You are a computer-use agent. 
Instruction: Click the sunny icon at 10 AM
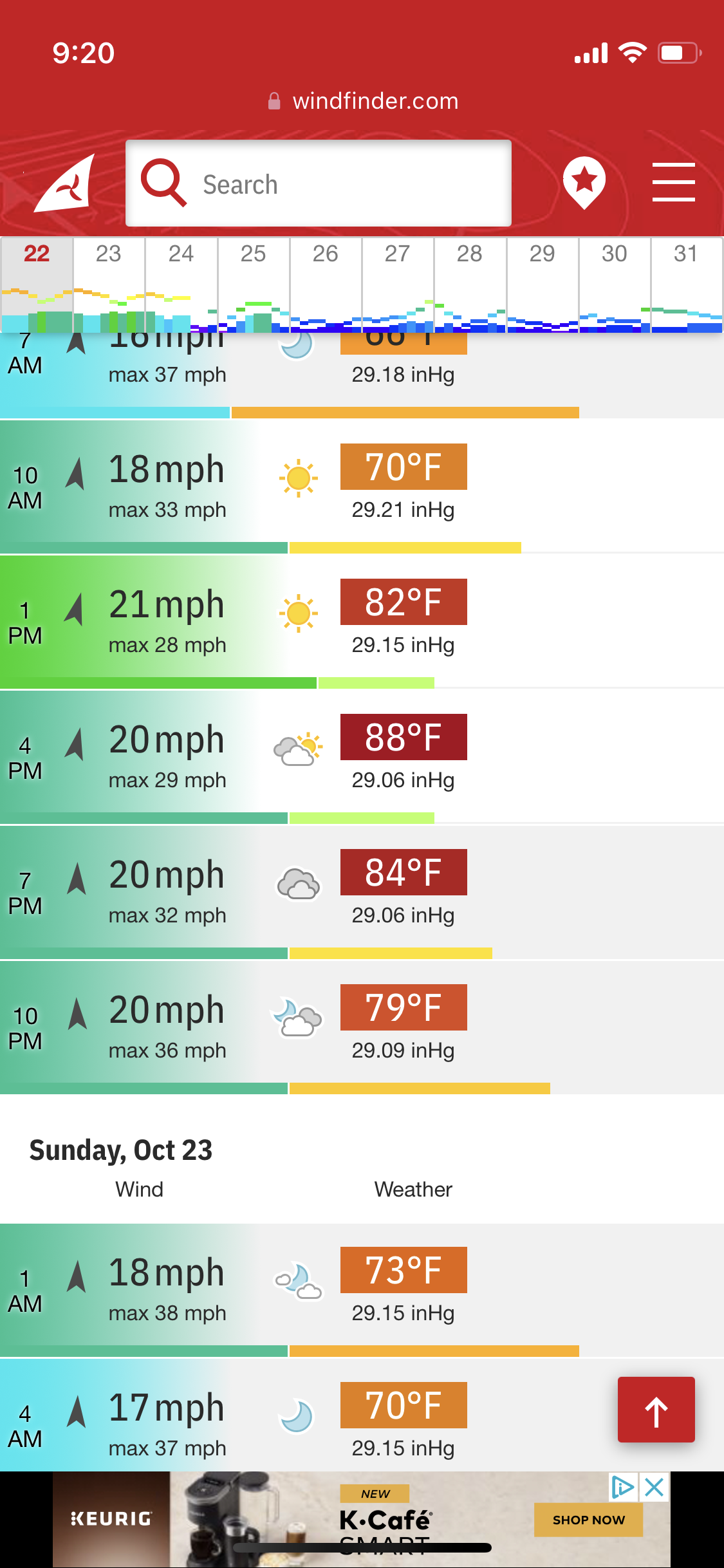pos(299,478)
